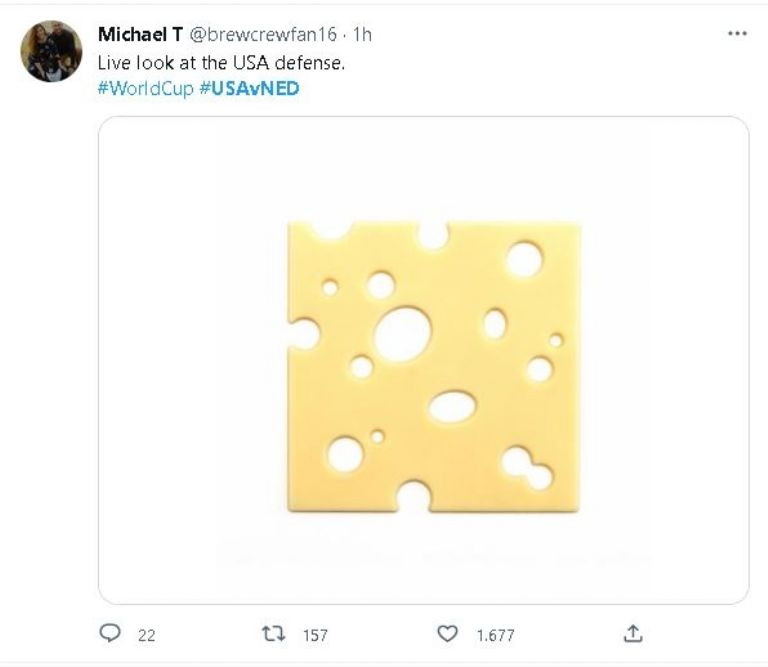Click the tweet text "Live look at the USA defense."
768x667 pixels.
pos(220,62)
